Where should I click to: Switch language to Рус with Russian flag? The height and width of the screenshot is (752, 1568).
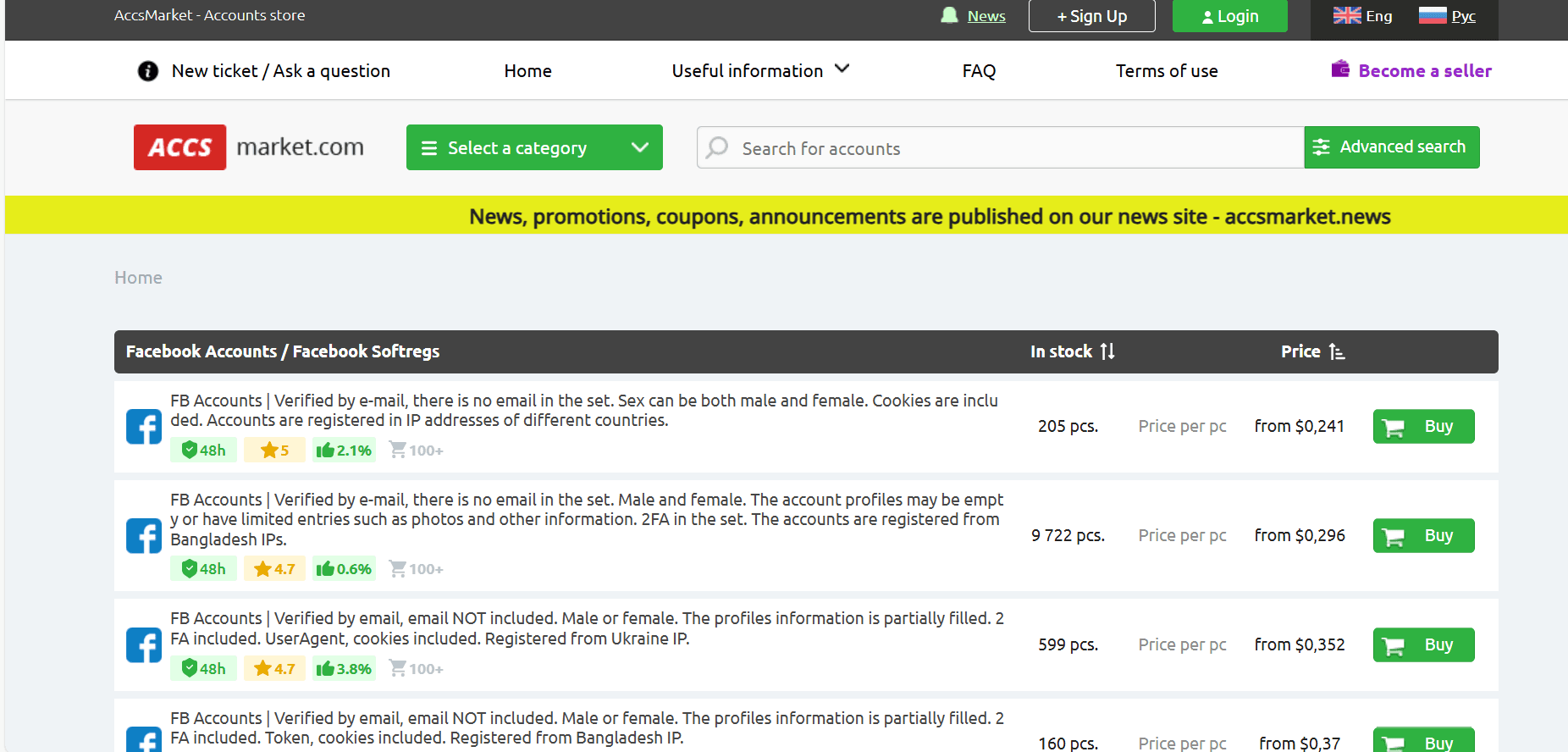(1447, 16)
